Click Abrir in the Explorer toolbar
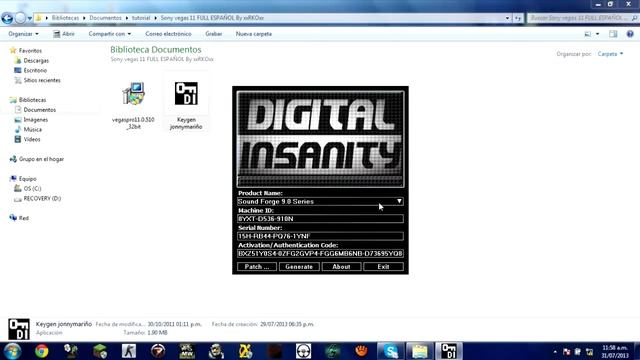 click(x=64, y=34)
